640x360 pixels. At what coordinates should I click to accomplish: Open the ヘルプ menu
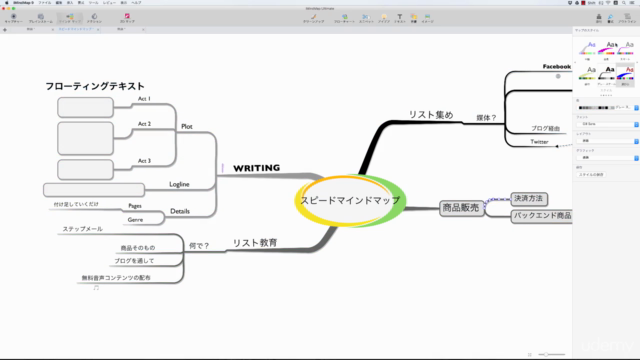point(136,3)
